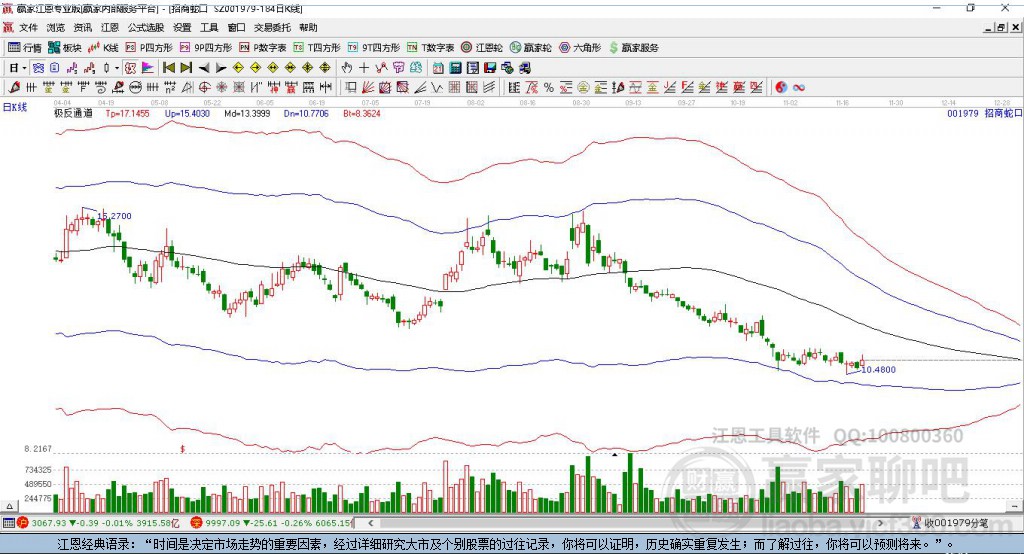Click the last yellow diamond four-arrow icon

tap(325, 68)
